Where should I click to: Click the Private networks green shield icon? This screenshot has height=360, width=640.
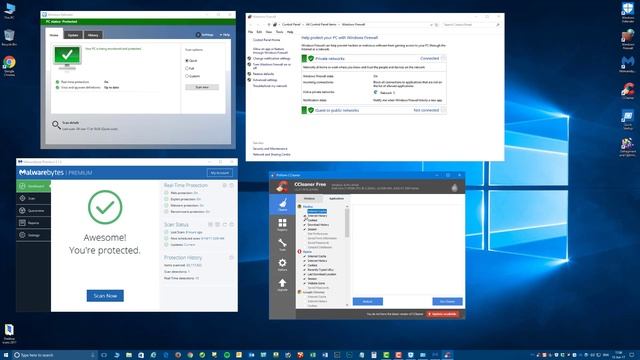coord(311,58)
